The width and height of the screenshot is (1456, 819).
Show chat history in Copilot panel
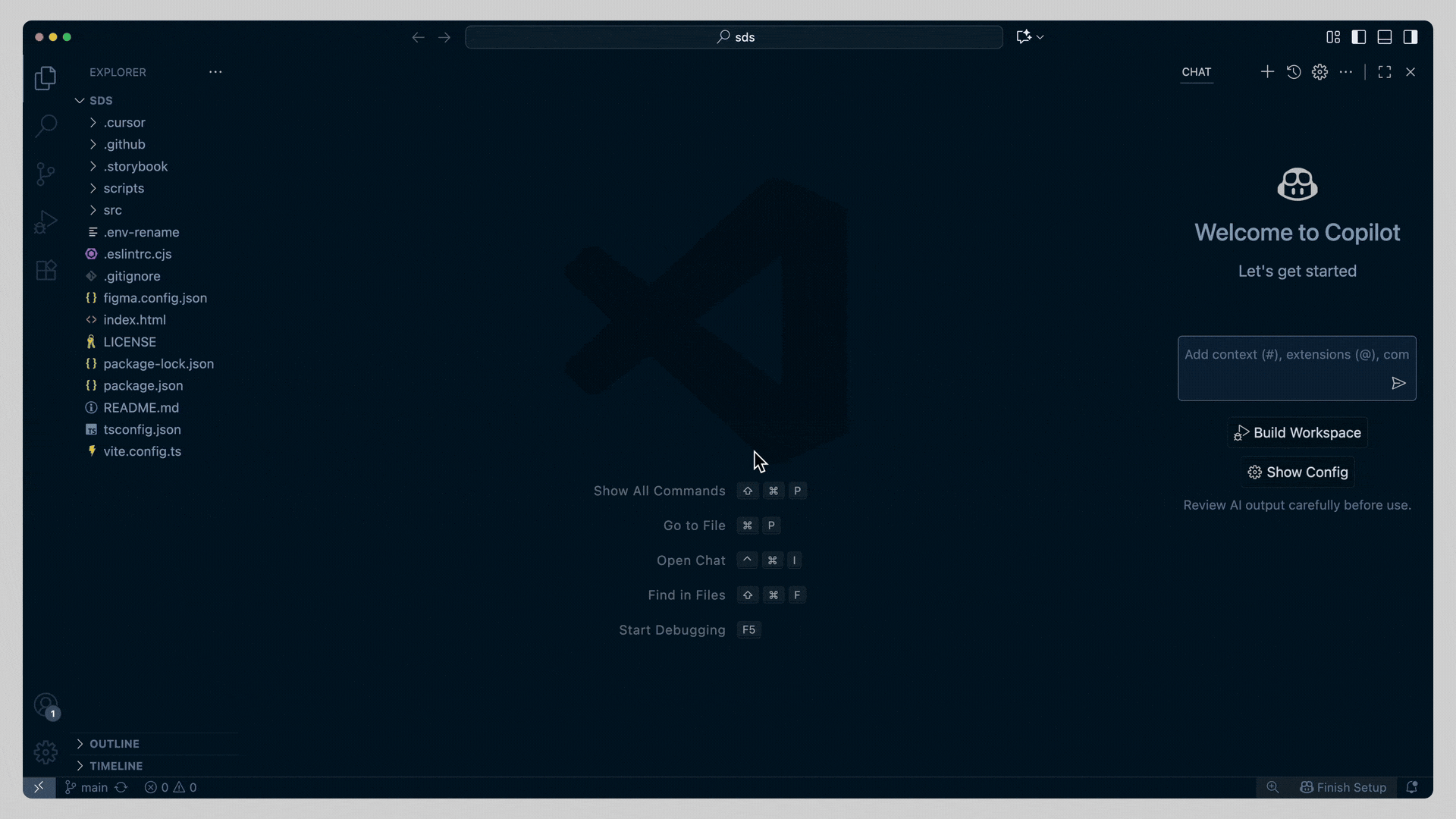click(x=1293, y=71)
